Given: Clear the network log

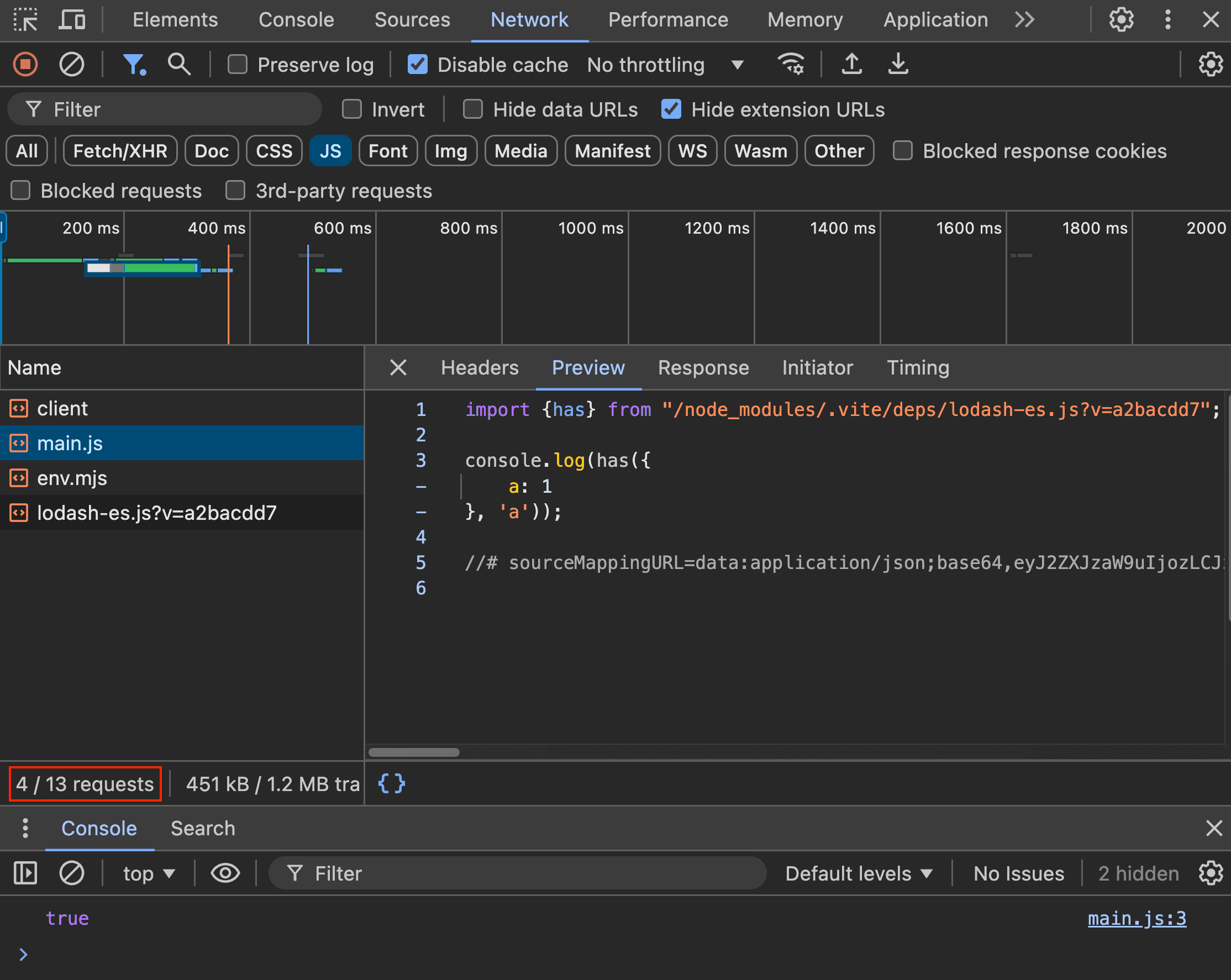Looking at the screenshot, I should coord(71,65).
